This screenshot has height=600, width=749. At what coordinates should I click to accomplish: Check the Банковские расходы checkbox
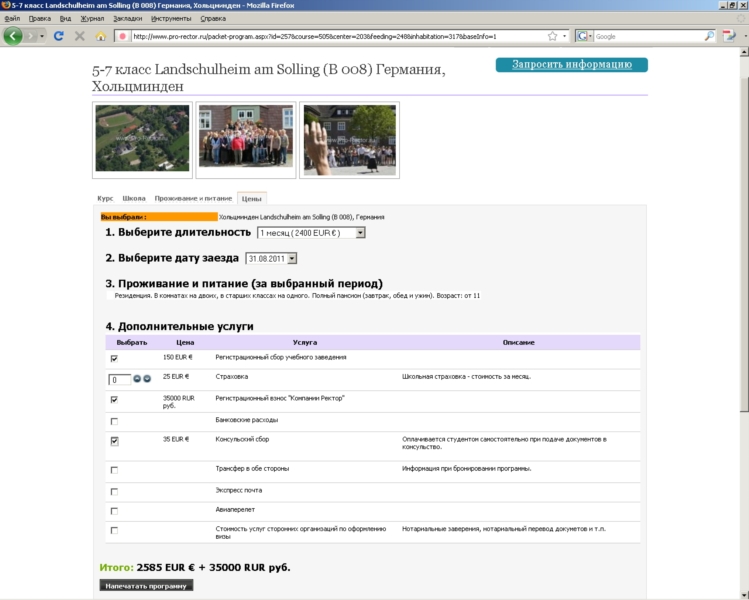(114, 421)
